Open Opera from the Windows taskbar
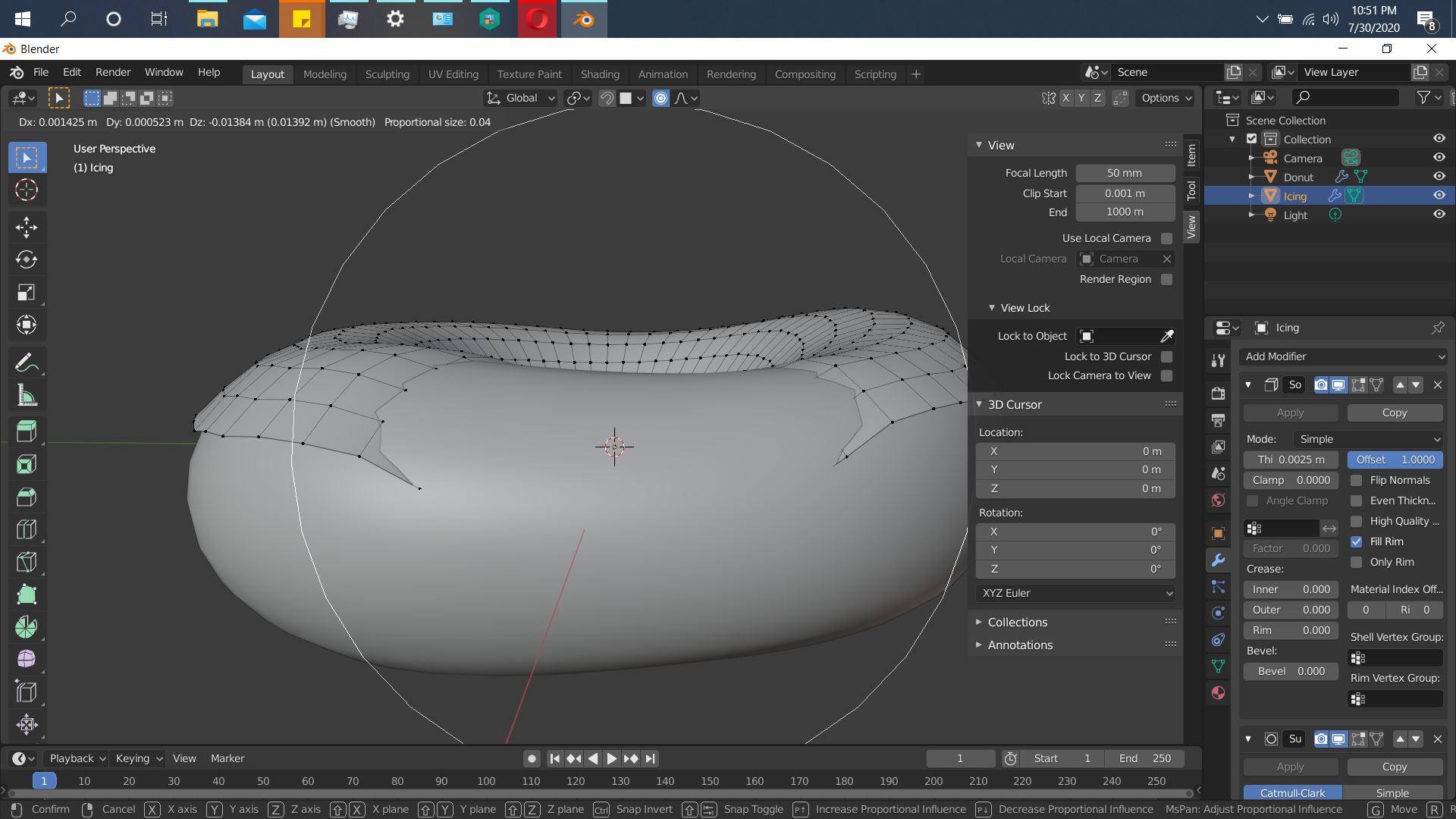 coord(537,19)
